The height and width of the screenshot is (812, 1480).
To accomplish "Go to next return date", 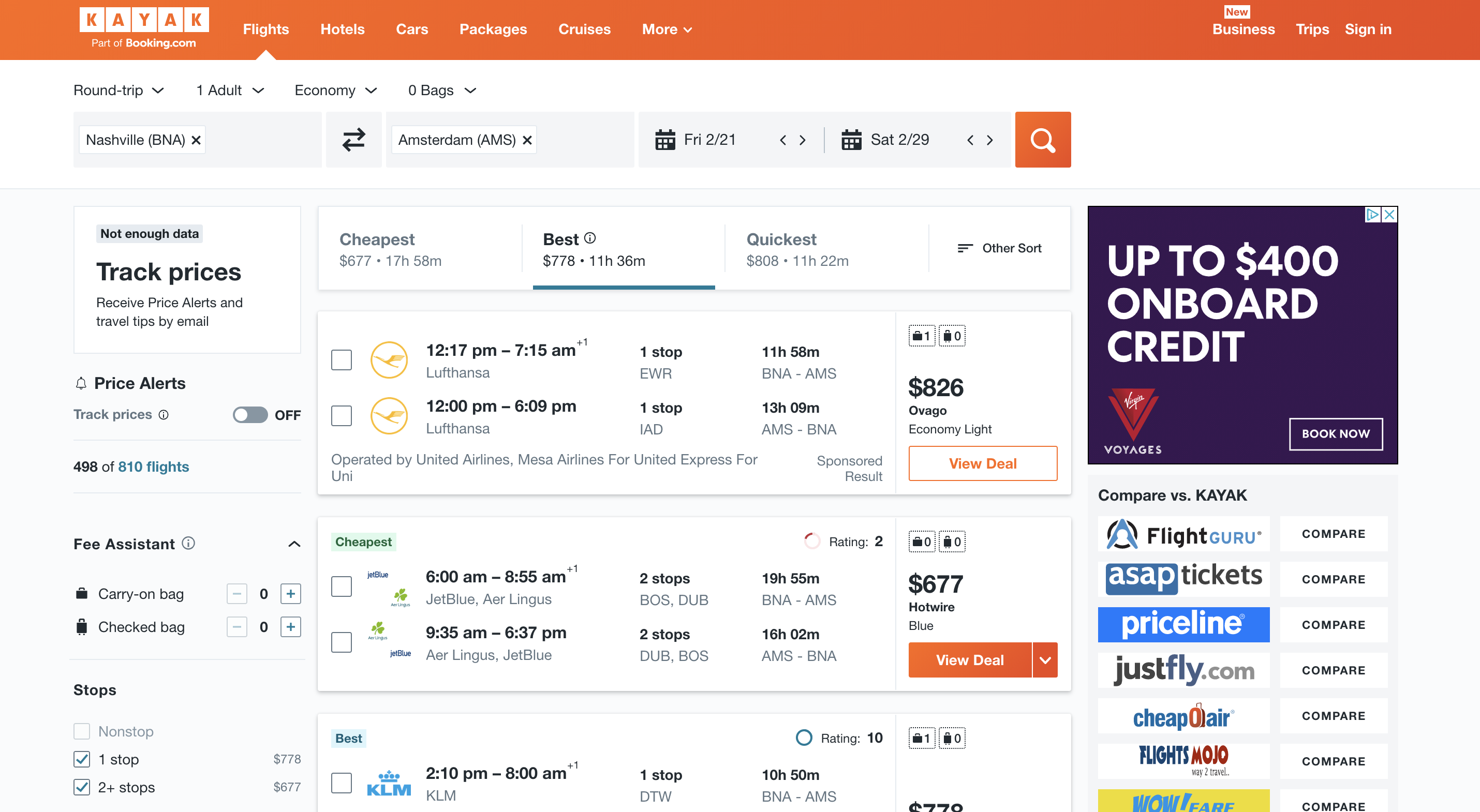I will pyautogui.click(x=989, y=140).
